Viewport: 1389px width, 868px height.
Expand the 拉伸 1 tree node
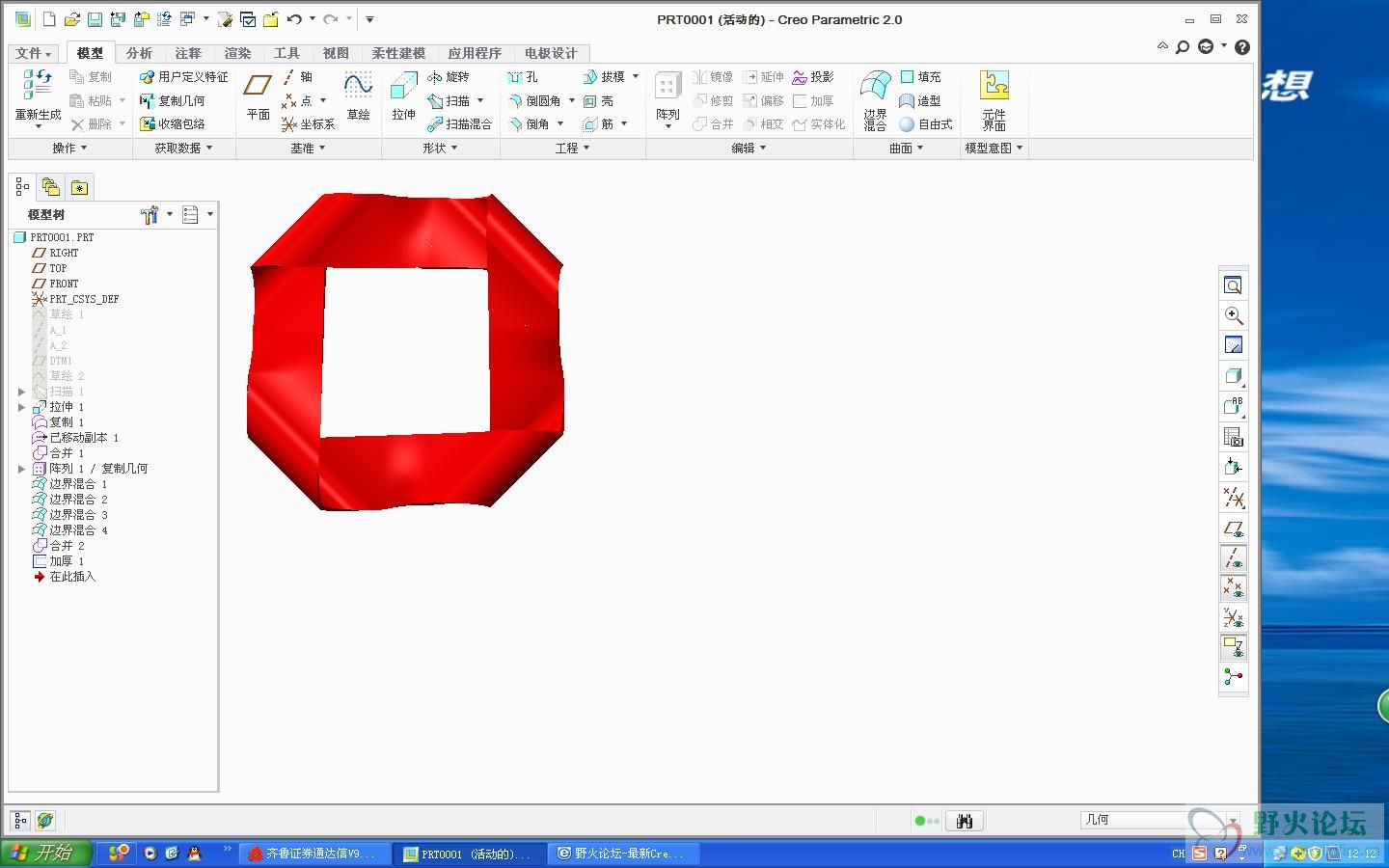click(21, 407)
